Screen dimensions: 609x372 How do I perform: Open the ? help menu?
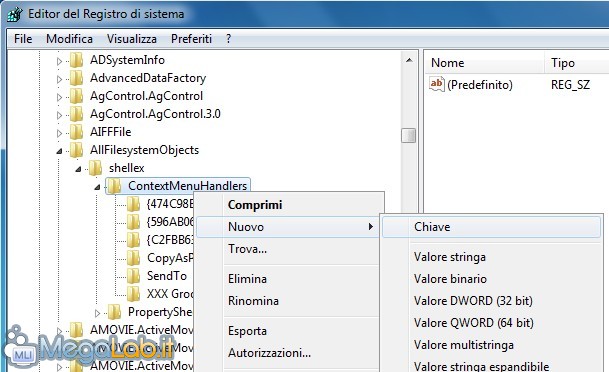pyautogui.click(x=228, y=39)
